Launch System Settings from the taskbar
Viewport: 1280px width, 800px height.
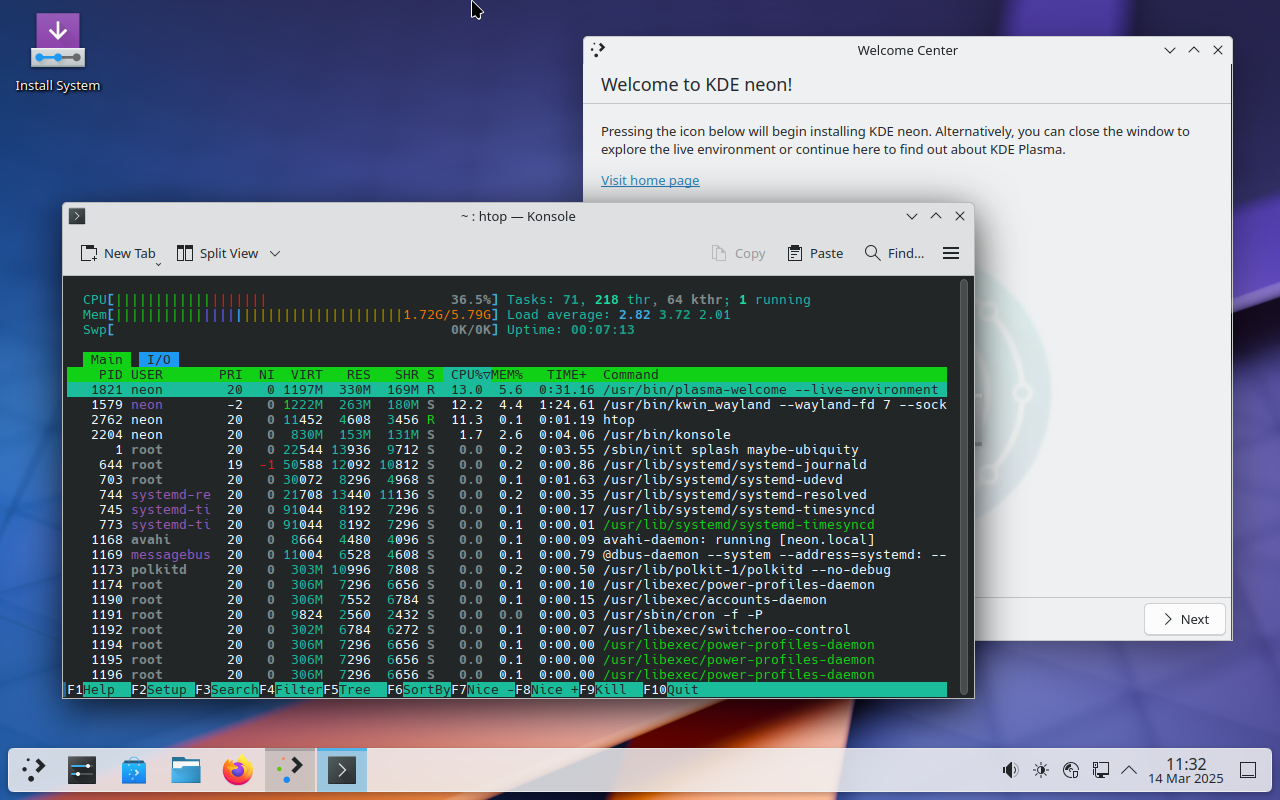pos(82,770)
